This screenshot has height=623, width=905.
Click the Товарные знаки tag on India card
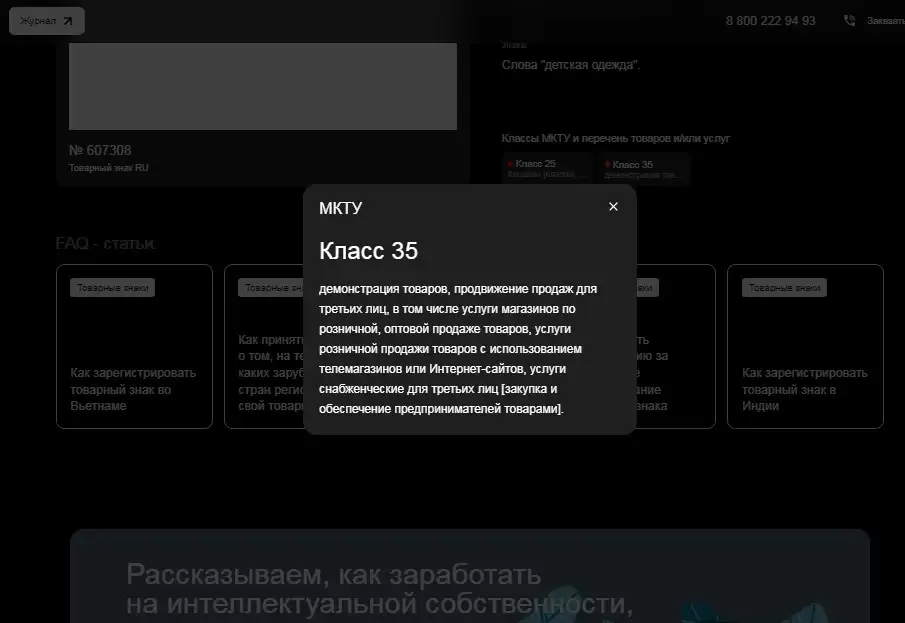click(x=784, y=288)
